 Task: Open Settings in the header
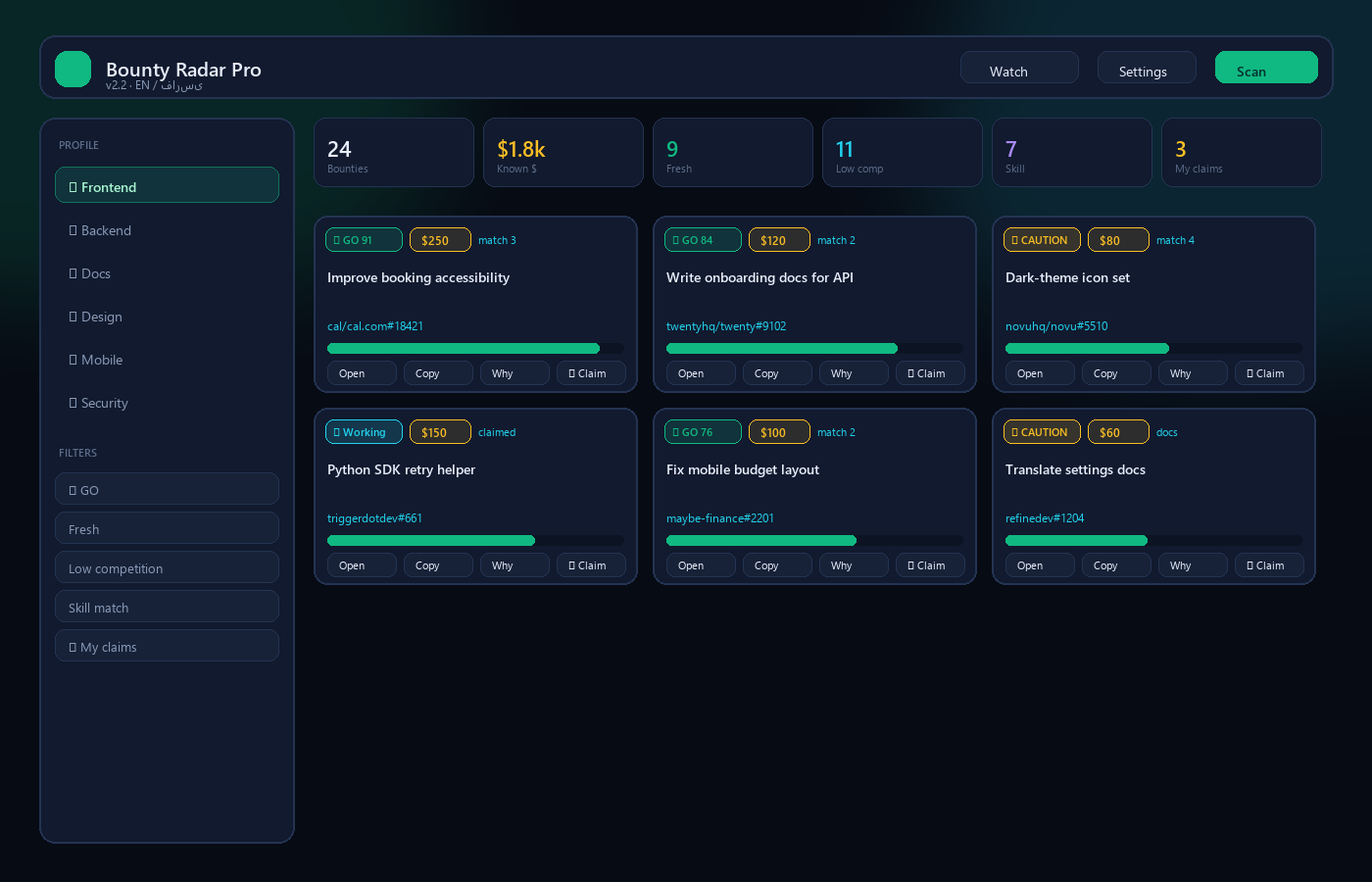[1147, 68]
